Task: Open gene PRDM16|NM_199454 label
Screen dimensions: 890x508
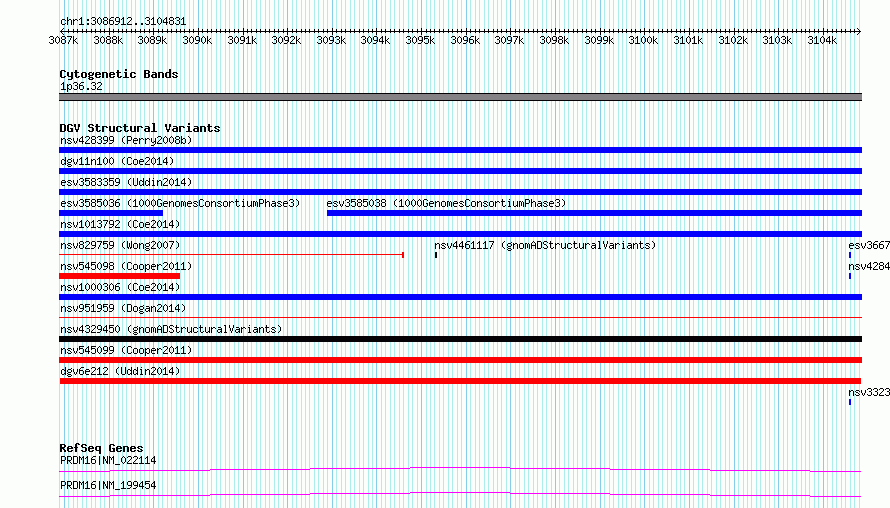Action: click(108, 485)
